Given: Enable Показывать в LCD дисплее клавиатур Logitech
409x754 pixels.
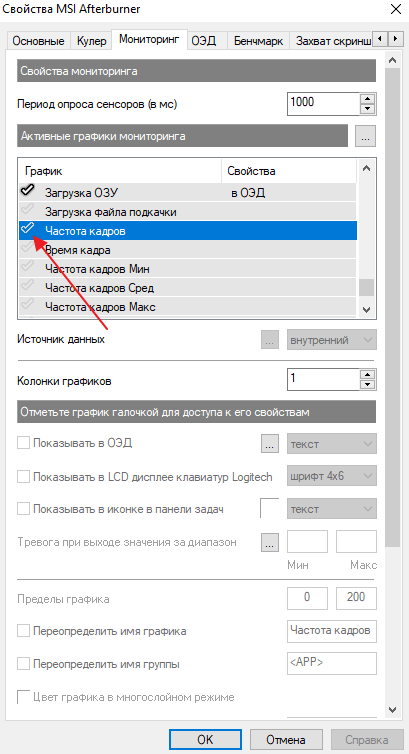Looking at the screenshot, I should click(23, 477).
